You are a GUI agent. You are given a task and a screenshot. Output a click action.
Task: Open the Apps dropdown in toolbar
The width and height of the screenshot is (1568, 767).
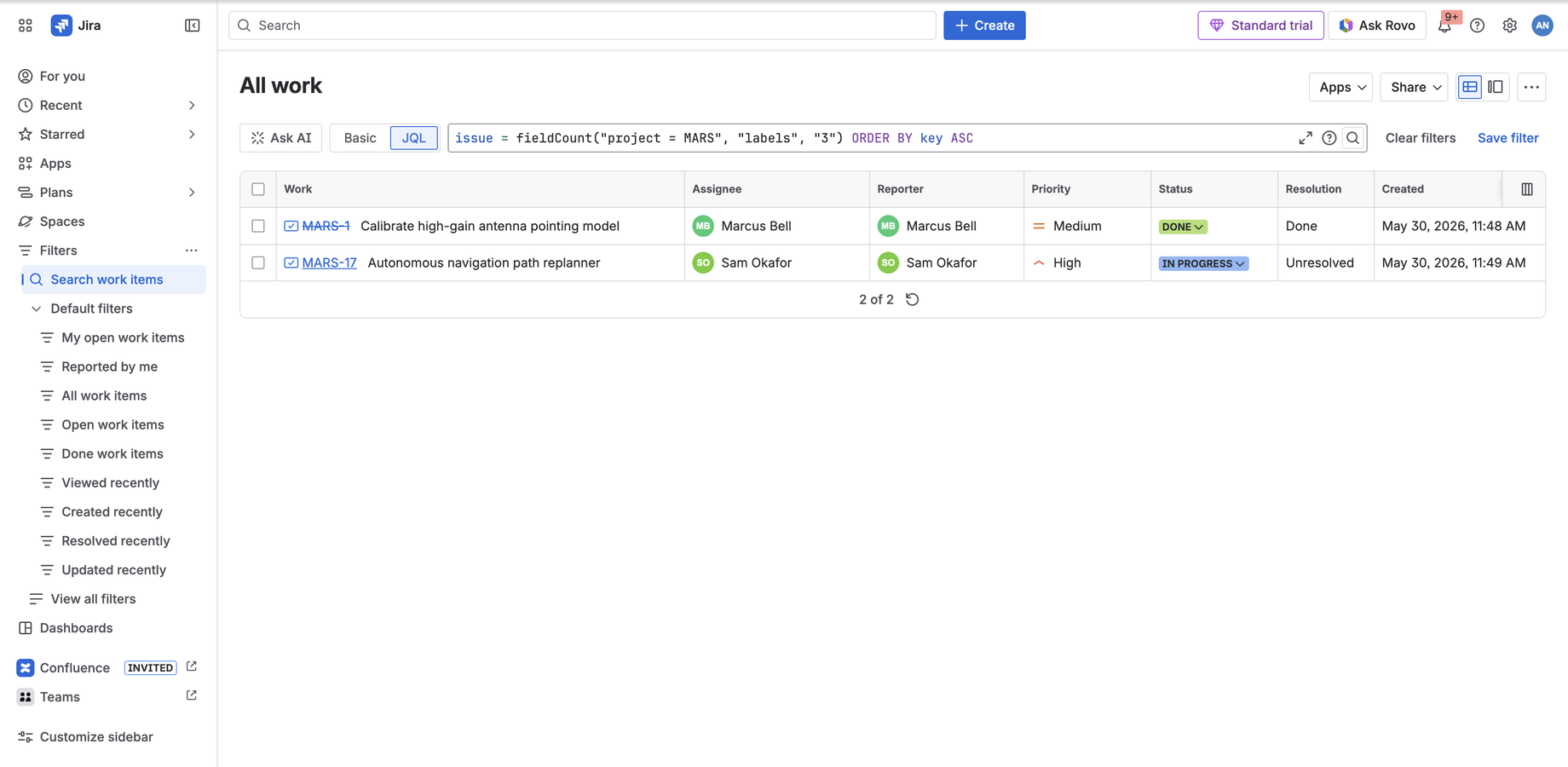1341,87
